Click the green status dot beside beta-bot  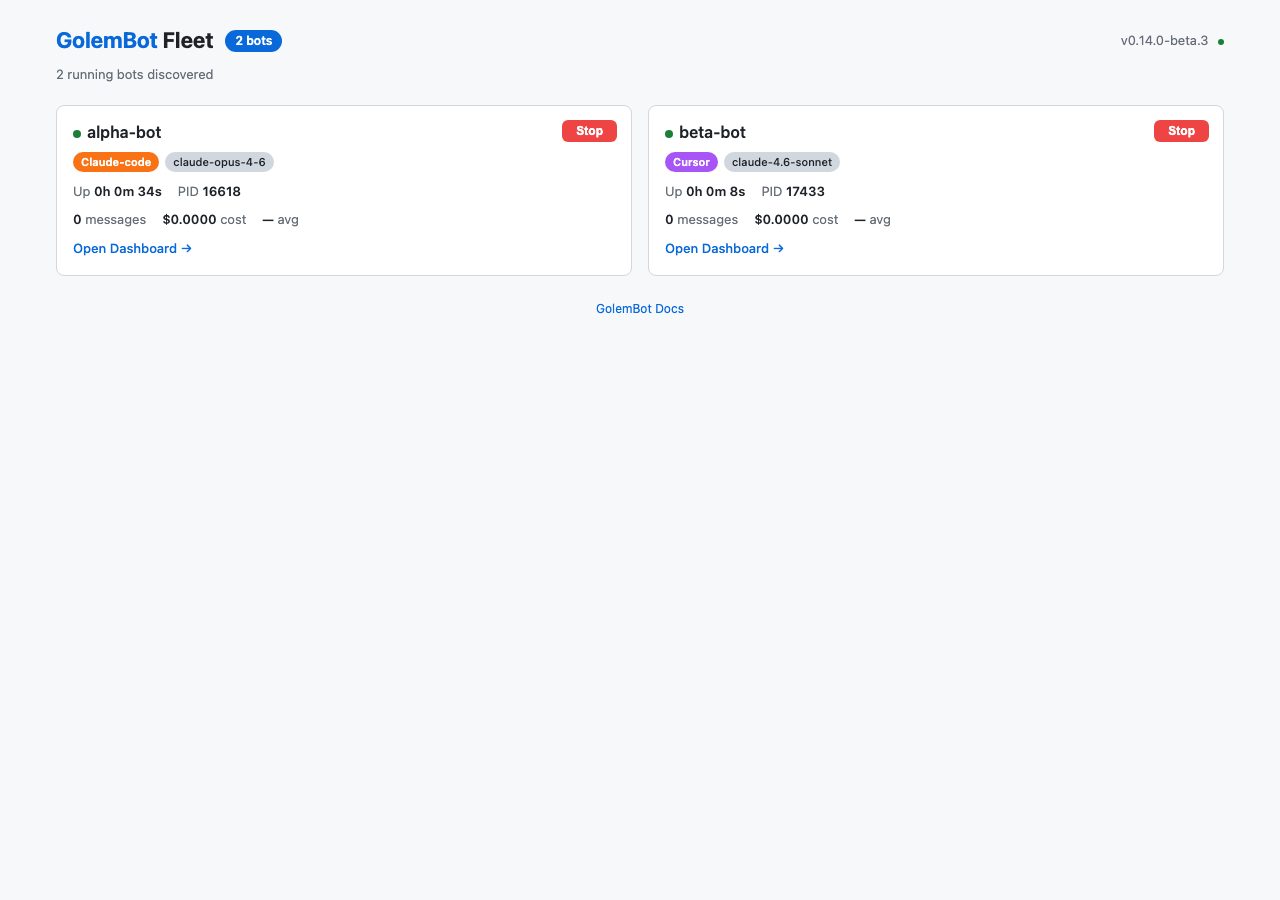[669, 132]
